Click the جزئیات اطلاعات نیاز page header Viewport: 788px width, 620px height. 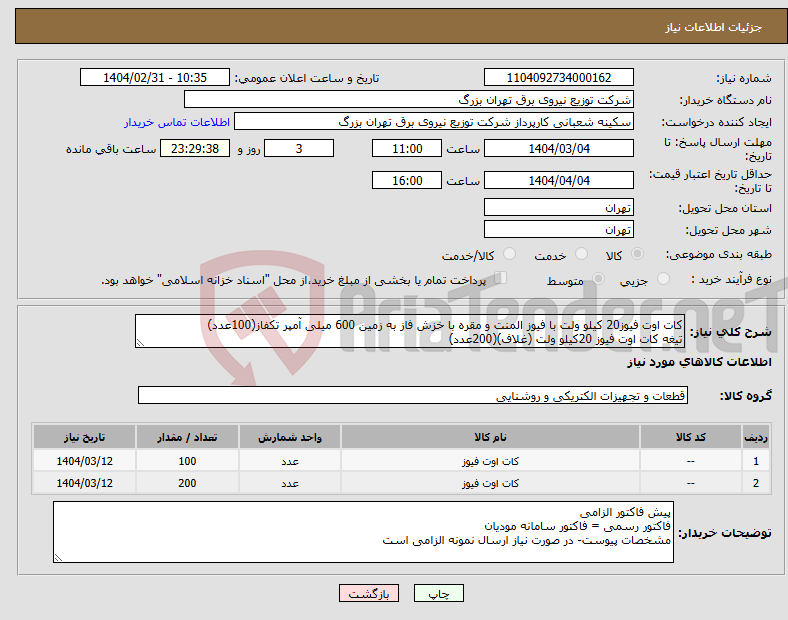click(x=714, y=27)
